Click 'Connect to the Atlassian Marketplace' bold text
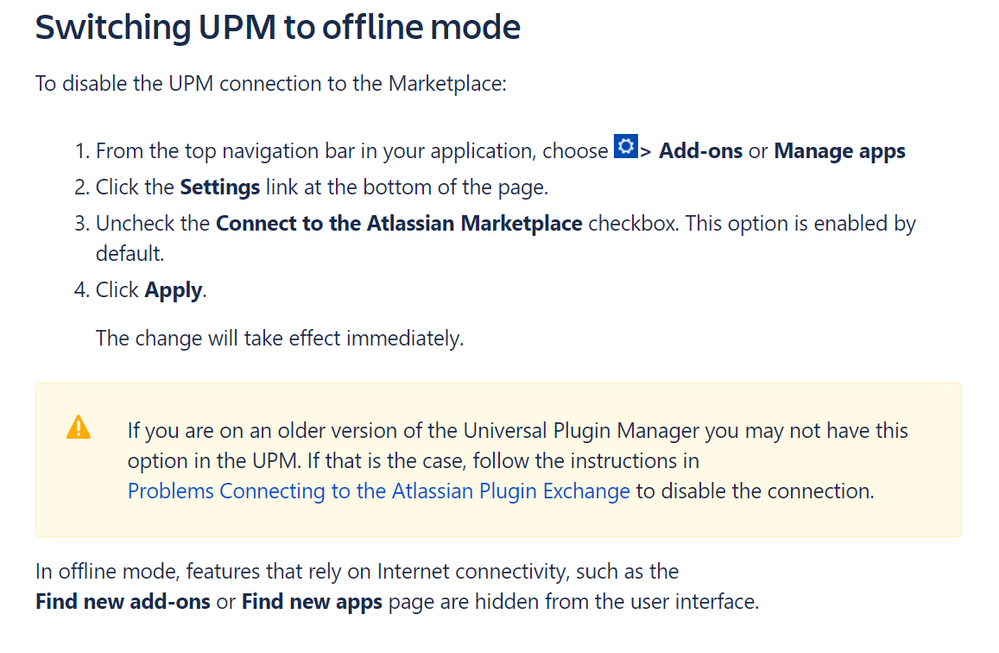 [x=399, y=224]
